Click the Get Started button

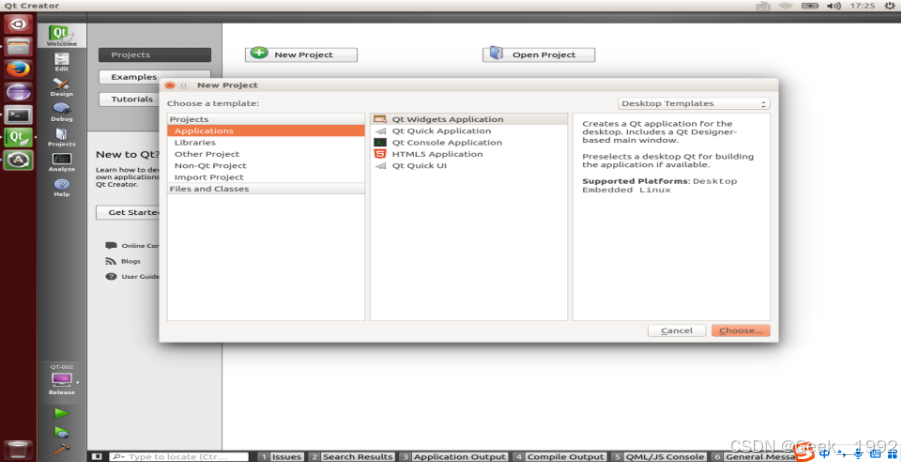pyautogui.click(x=128, y=213)
